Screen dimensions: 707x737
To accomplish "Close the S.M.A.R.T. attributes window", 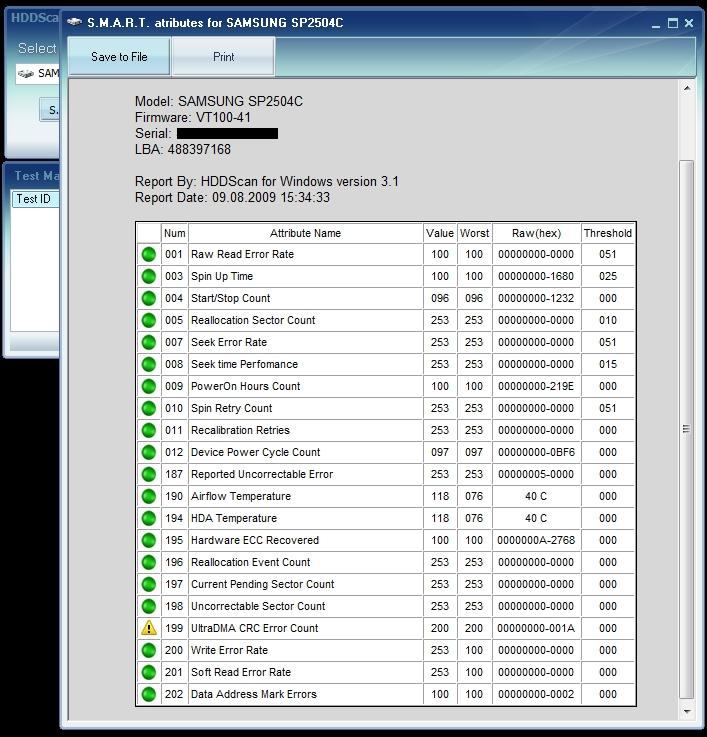I will coord(689,23).
